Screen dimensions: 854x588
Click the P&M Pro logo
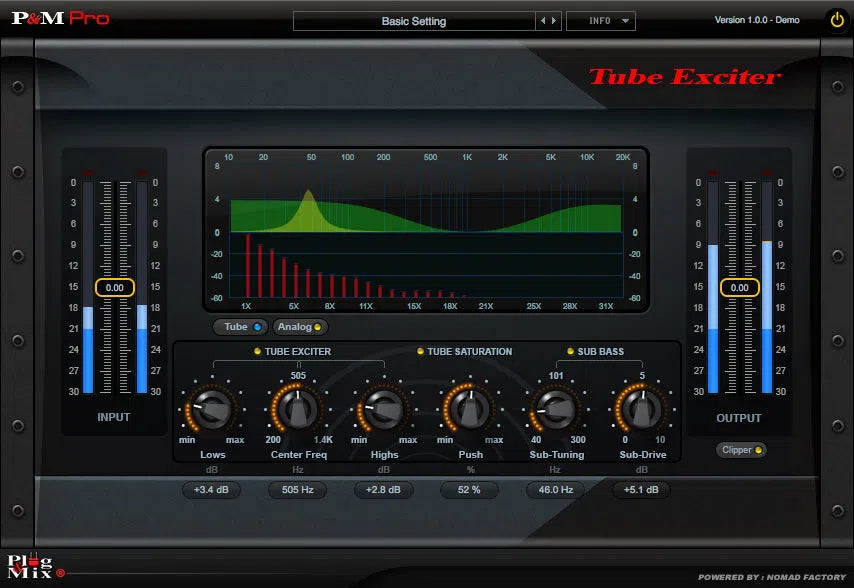(60, 16)
